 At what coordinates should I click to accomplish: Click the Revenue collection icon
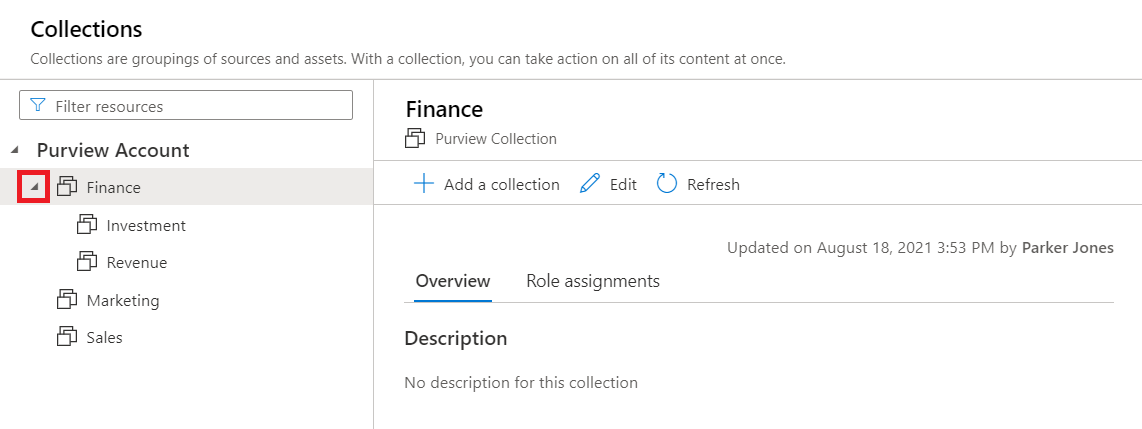click(87, 262)
